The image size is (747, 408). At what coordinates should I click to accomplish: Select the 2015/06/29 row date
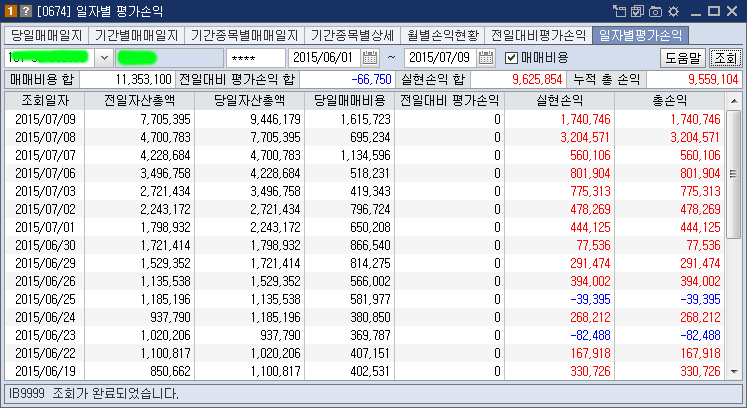click(45, 263)
